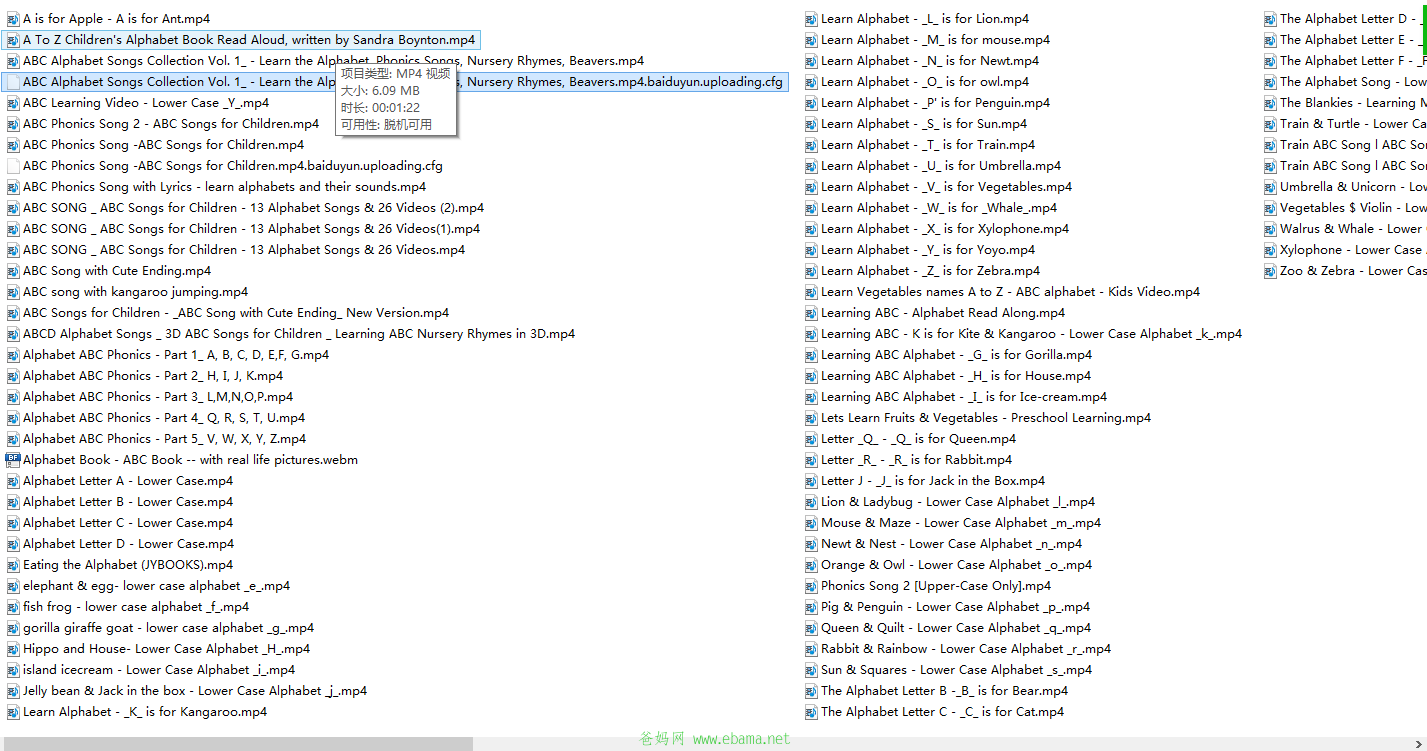Click the icon next to 'ABC Learning Video - Lower Case _Y_.mp4'
This screenshot has width=1427, height=751.
coord(13,103)
